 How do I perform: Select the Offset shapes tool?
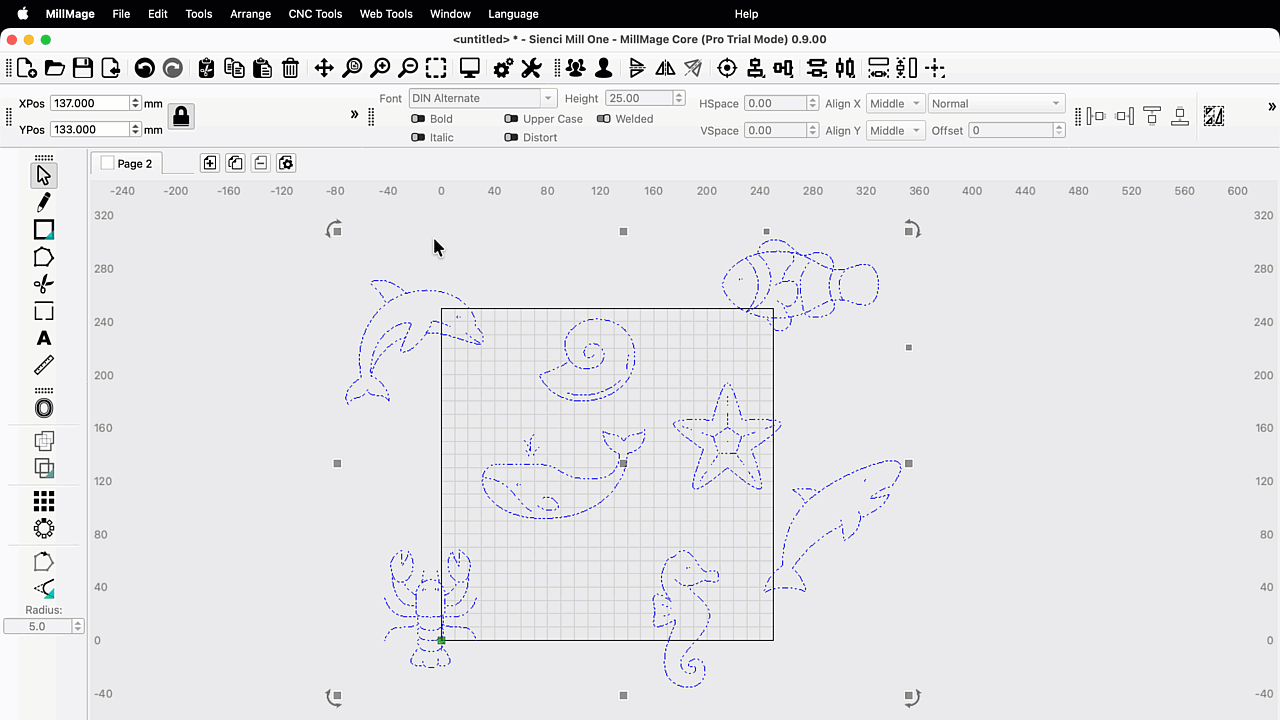pyautogui.click(x=44, y=408)
